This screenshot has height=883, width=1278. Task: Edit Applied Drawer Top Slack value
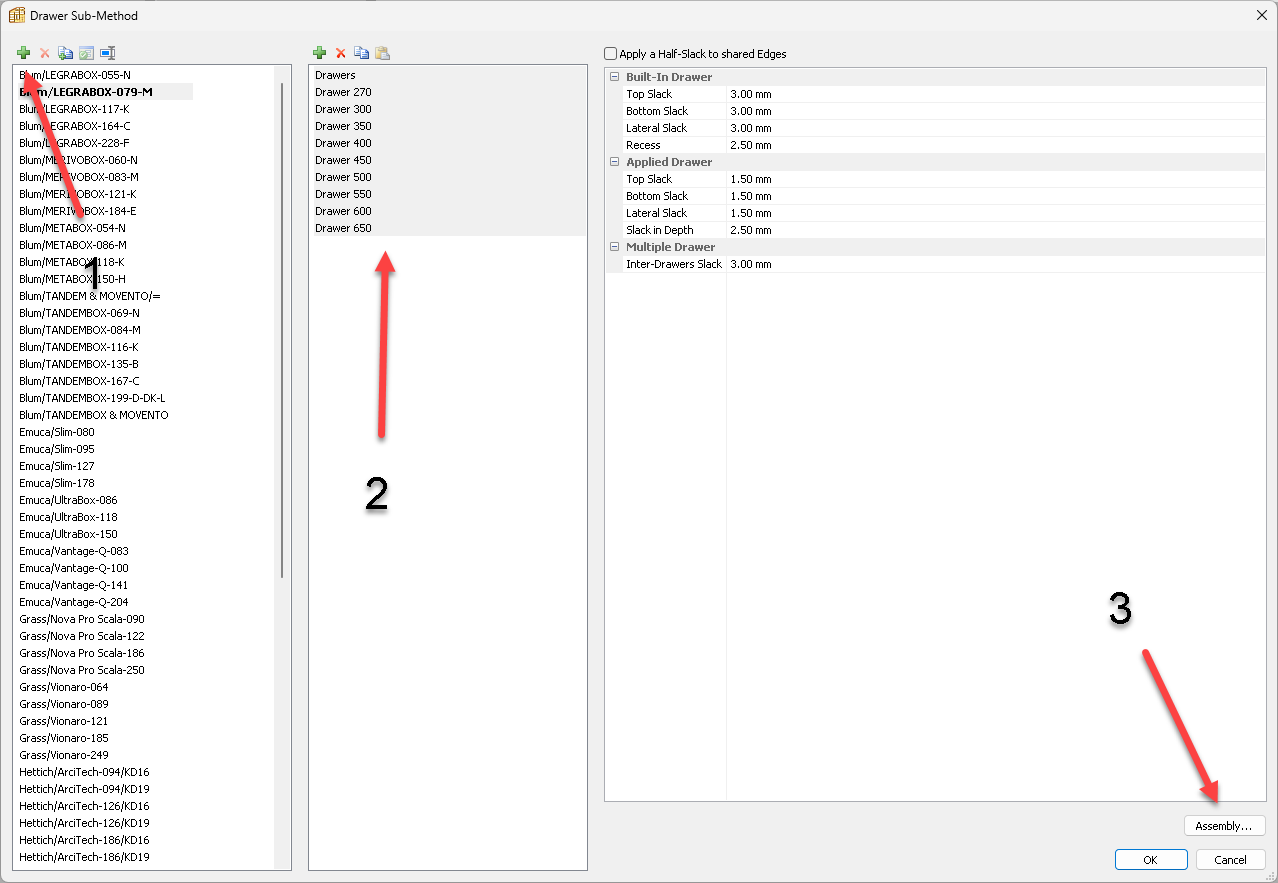pos(995,179)
